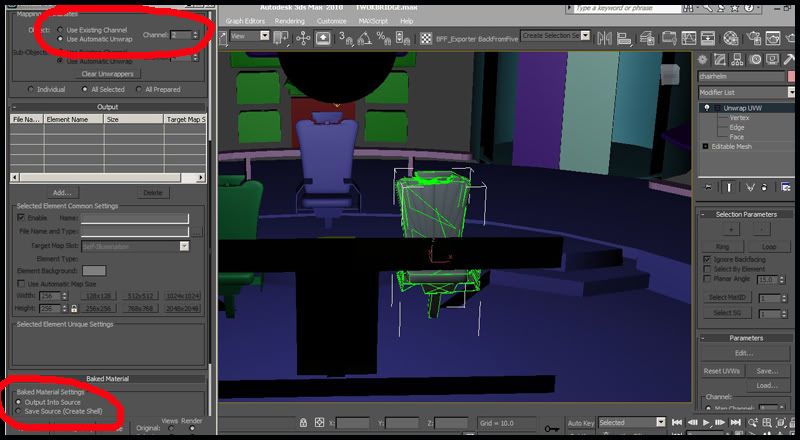Open the Graph Editors menu
Viewport: 800px width, 440px height.
click(245, 21)
